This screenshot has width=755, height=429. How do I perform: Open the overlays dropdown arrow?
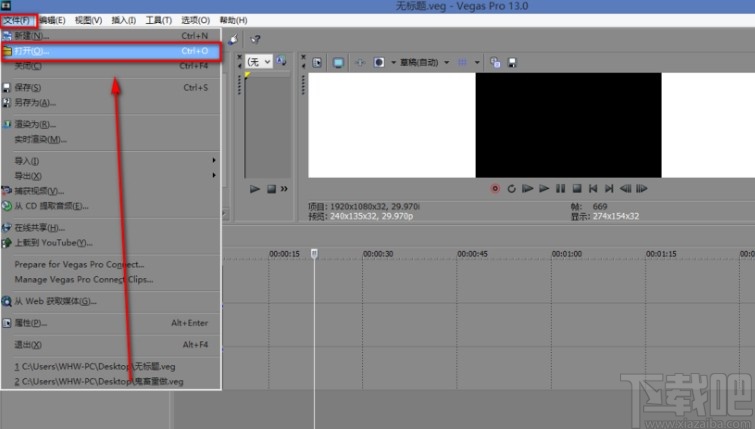pyautogui.click(x=477, y=63)
